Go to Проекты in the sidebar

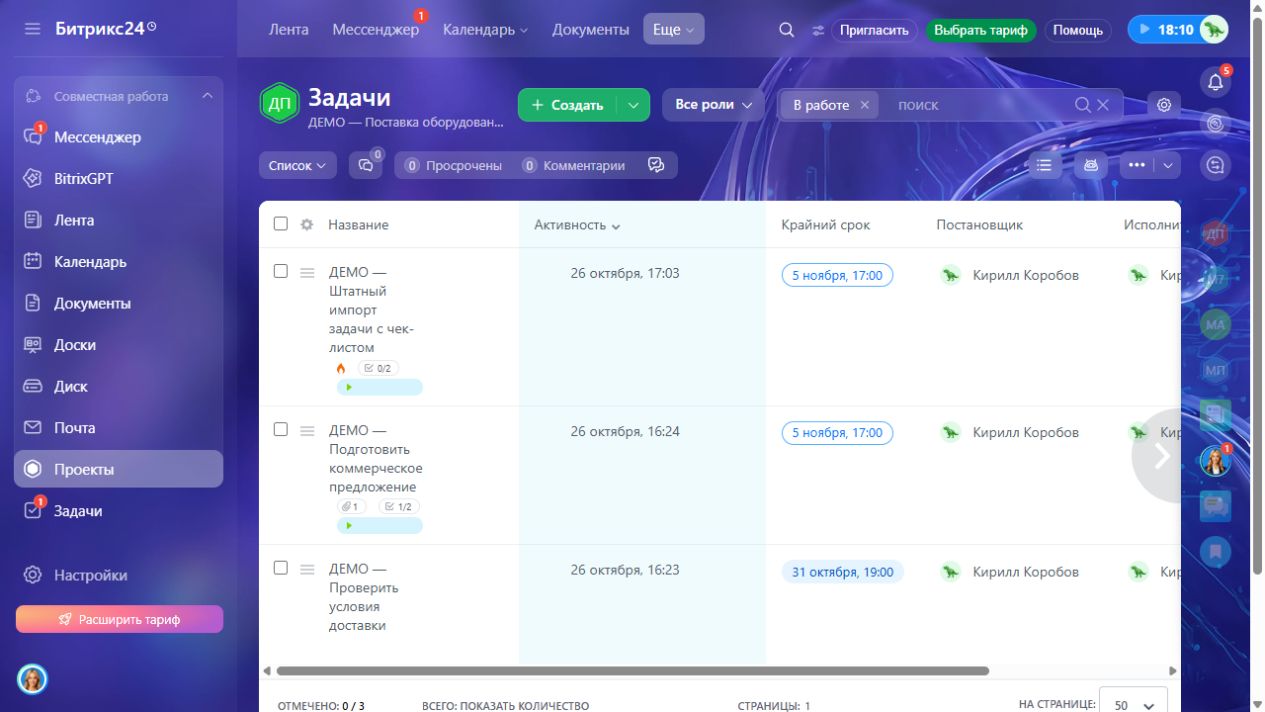tap(118, 469)
